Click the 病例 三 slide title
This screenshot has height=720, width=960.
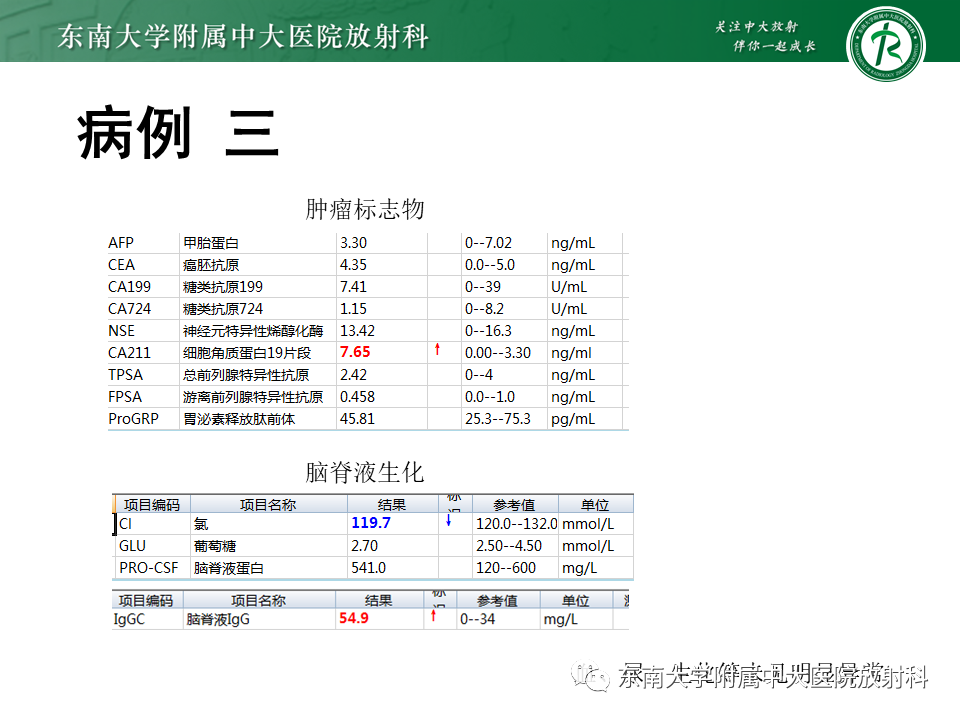[x=178, y=133]
